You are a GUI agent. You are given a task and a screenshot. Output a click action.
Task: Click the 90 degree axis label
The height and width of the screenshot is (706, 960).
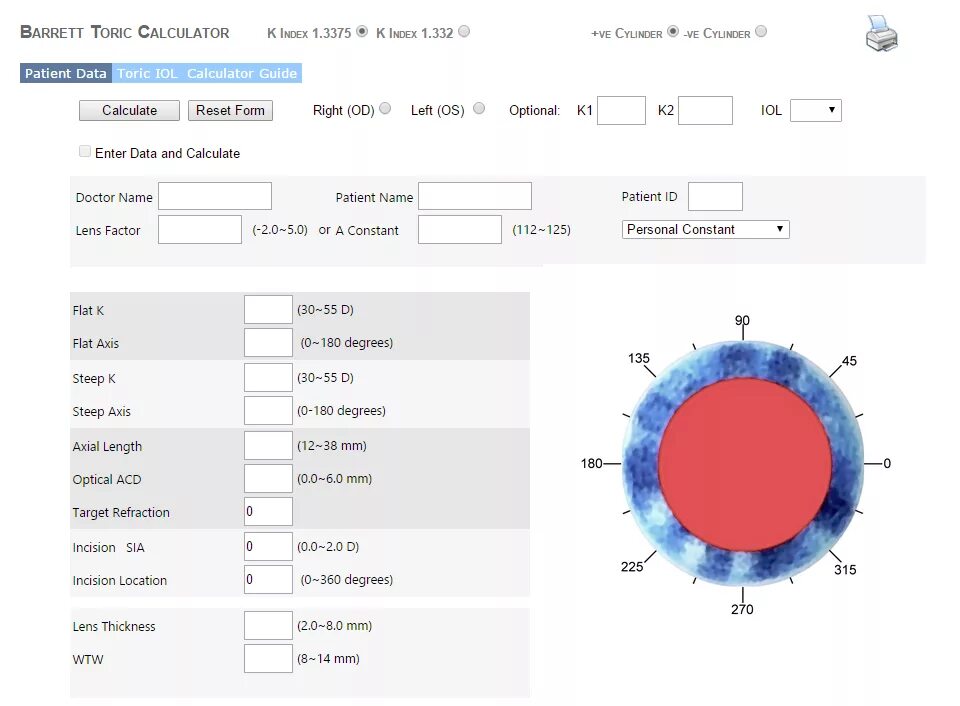click(x=742, y=320)
